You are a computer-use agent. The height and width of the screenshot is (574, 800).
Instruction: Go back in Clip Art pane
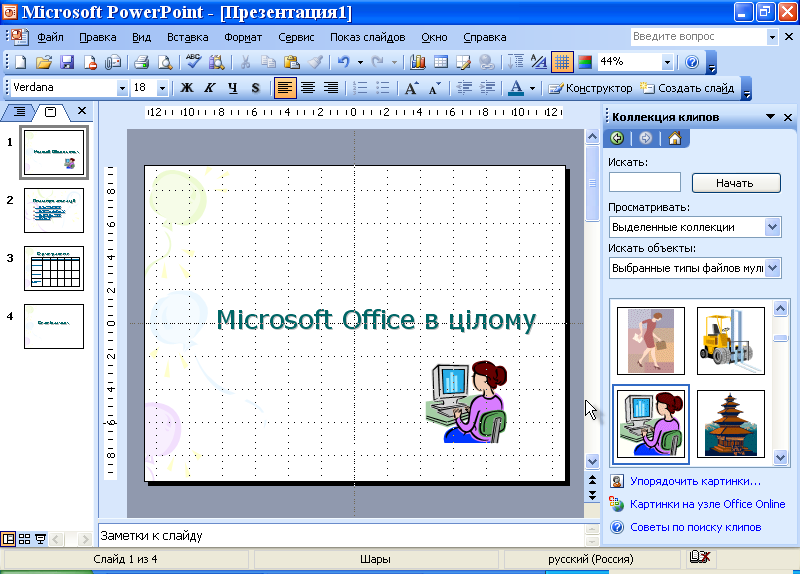coord(617,138)
